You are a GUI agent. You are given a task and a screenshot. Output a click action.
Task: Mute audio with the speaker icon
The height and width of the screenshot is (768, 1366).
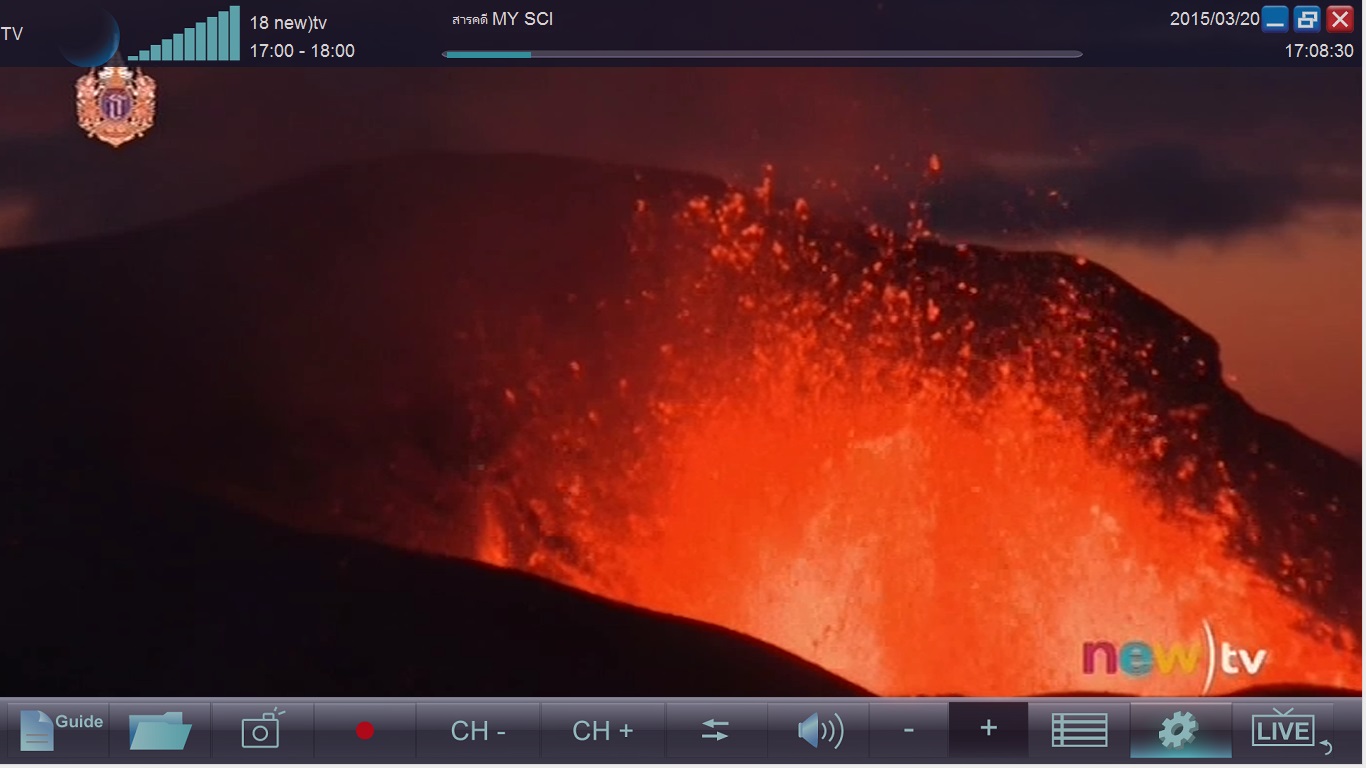[x=819, y=730]
